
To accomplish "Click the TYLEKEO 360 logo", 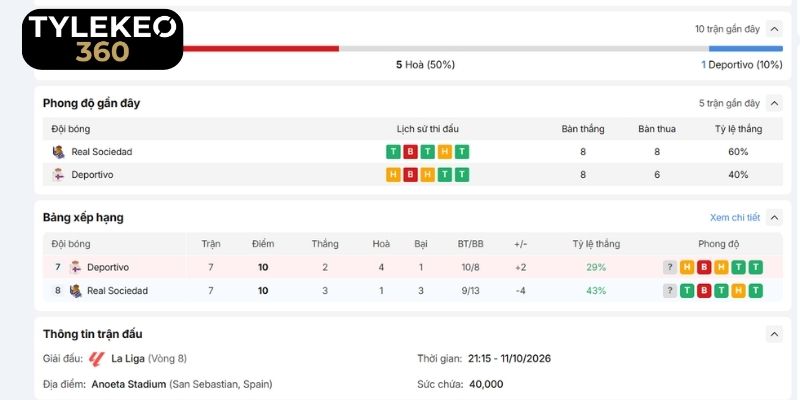I will (103, 39).
